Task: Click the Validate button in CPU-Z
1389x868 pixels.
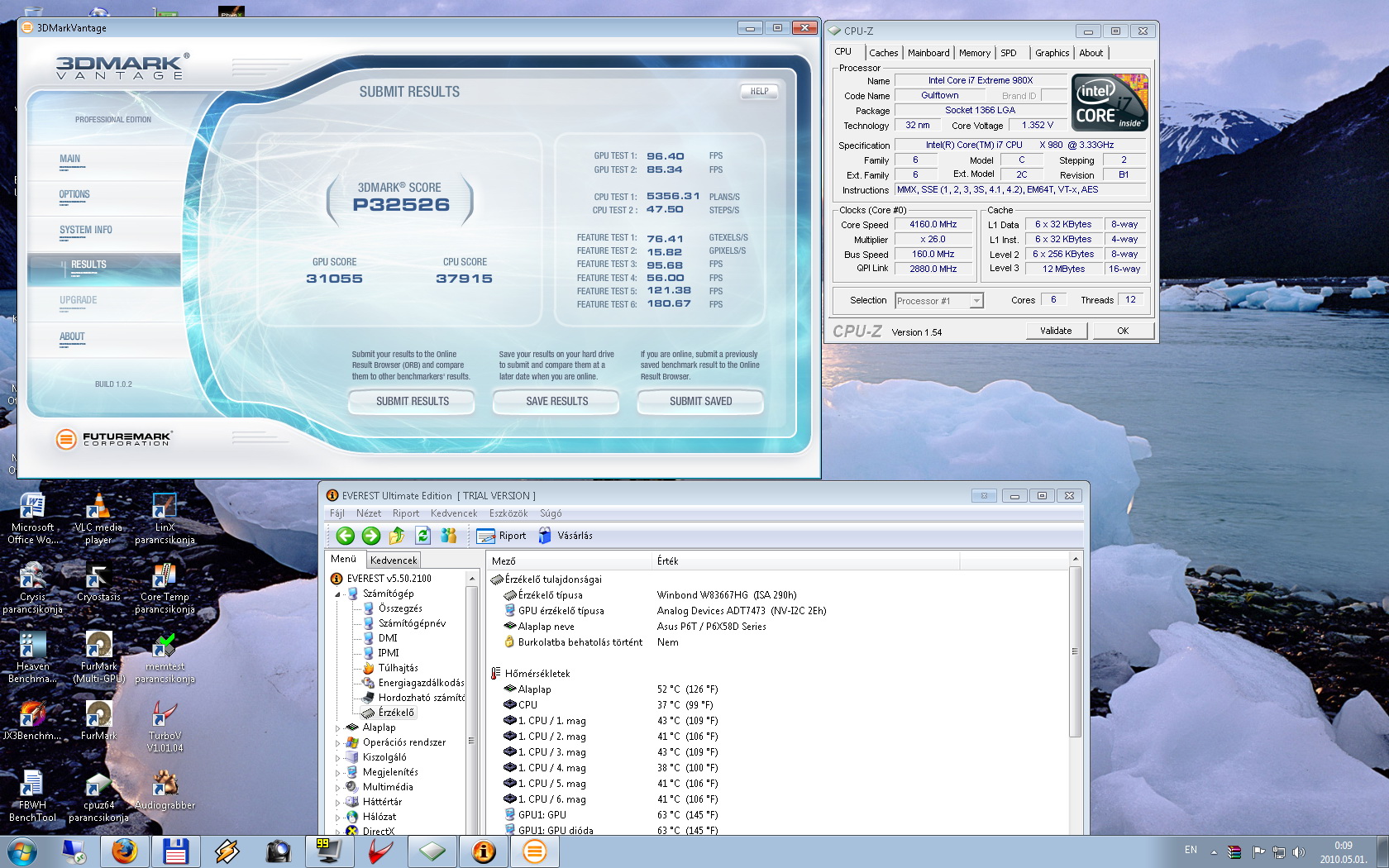Action: pos(1056,331)
